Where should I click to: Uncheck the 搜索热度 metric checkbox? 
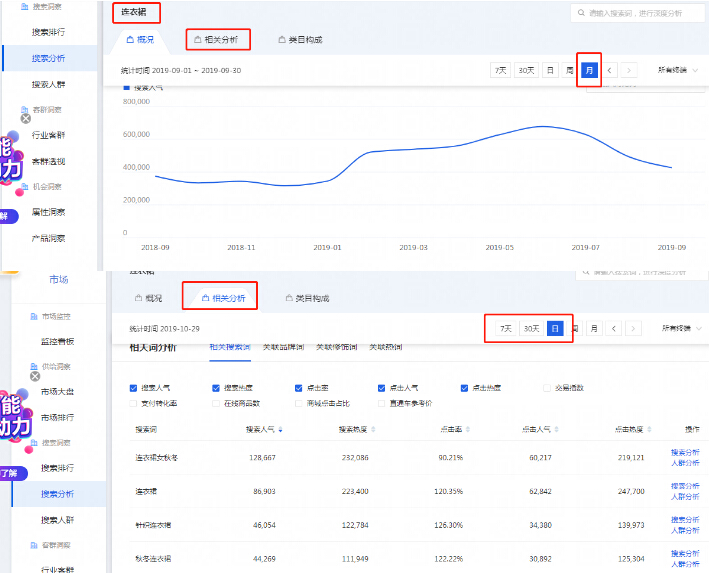coord(217,388)
